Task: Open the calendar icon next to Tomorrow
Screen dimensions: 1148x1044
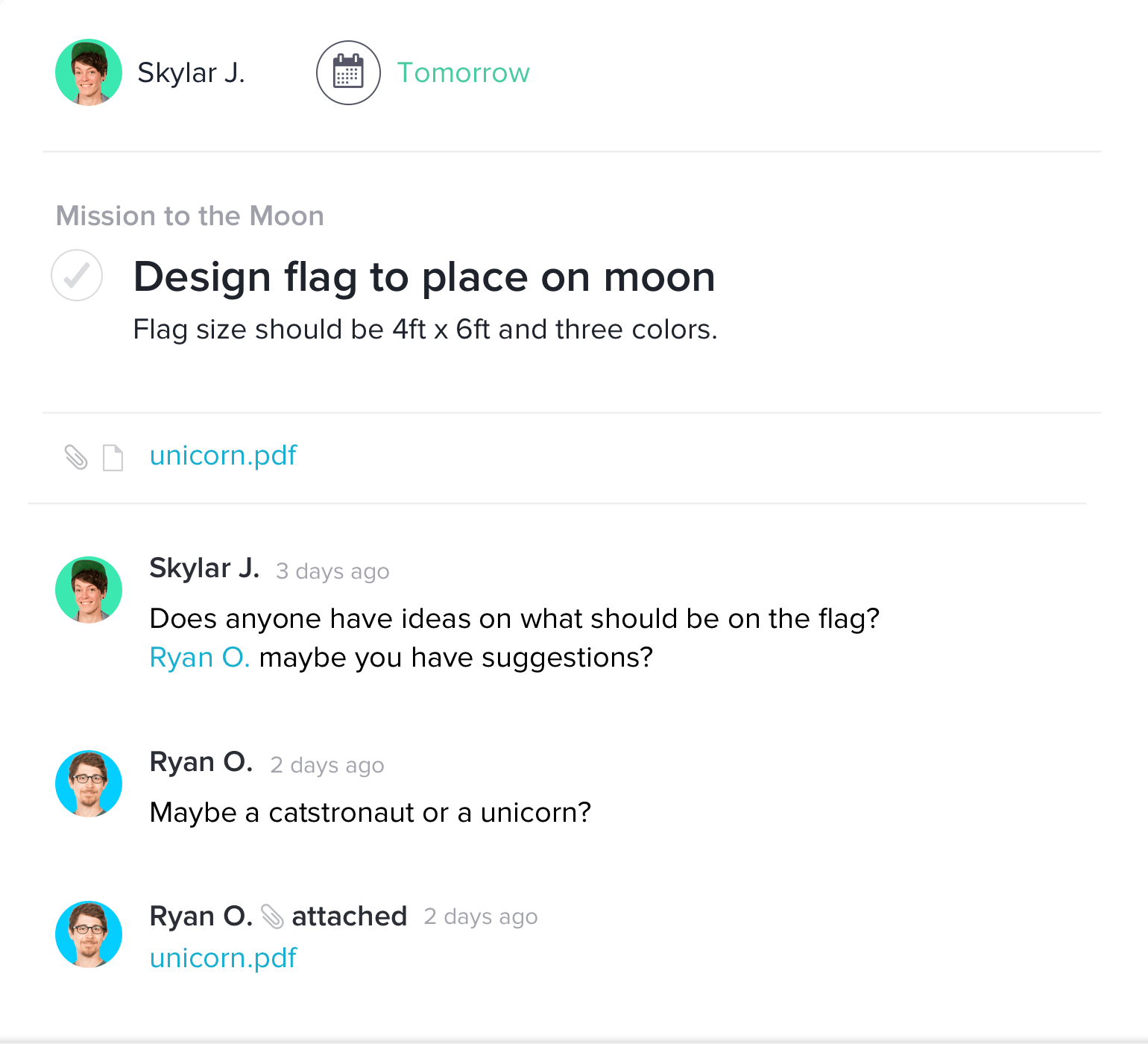Action: (x=348, y=72)
